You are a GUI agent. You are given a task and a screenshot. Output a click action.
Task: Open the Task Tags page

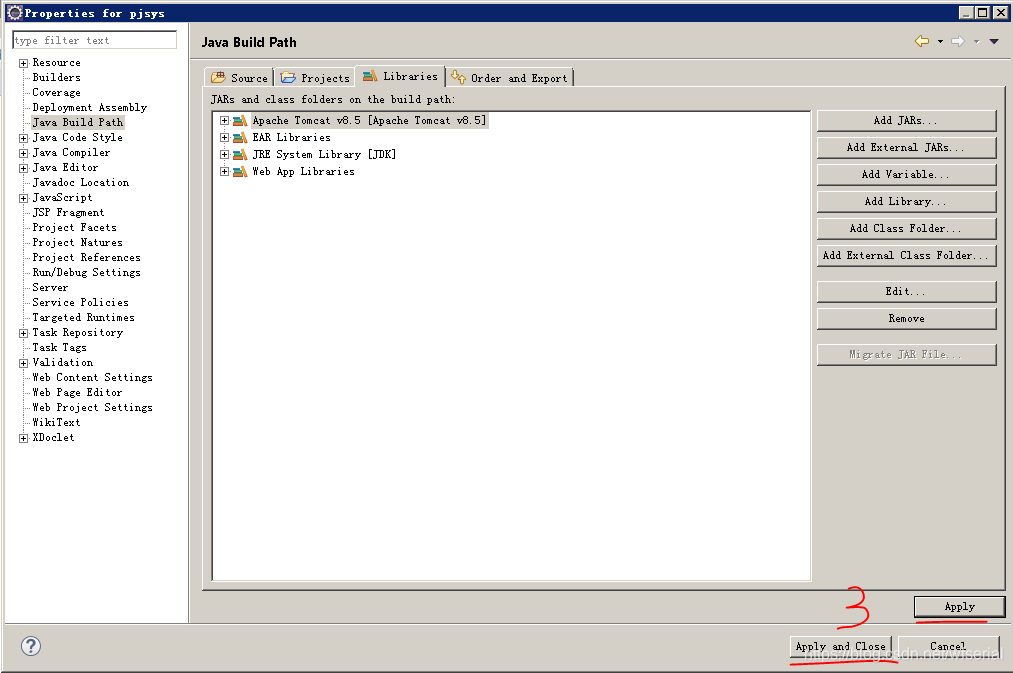click(59, 348)
